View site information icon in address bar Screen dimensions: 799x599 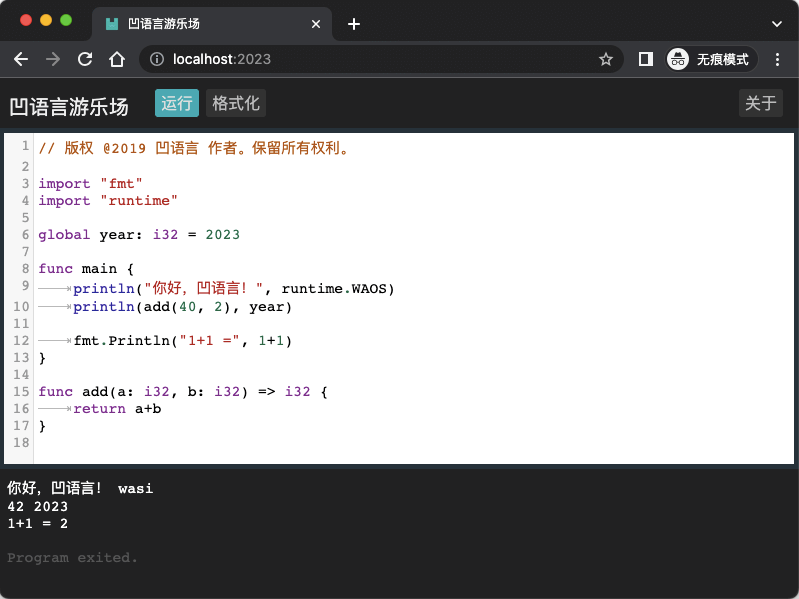157,59
